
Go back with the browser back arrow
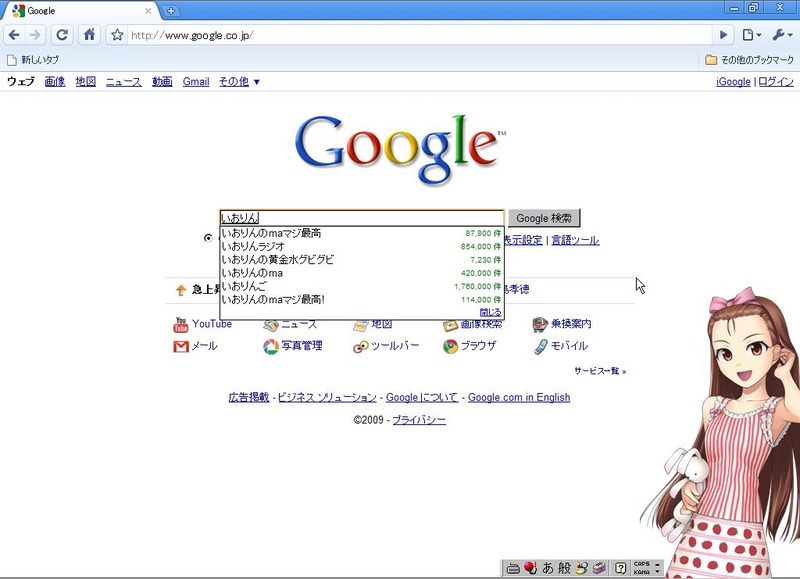point(14,35)
